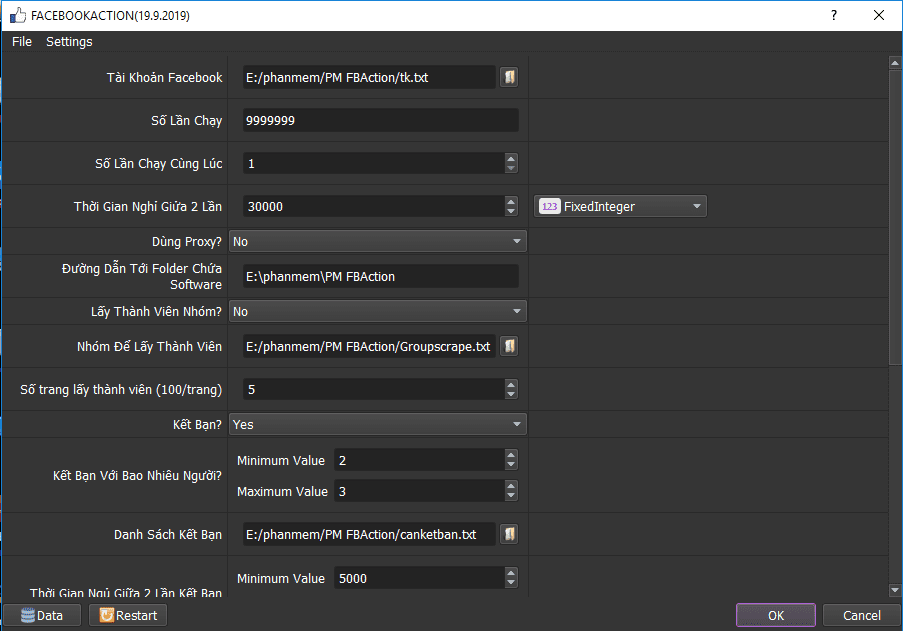Screen dimensions: 903x631
Task: Open the Dùng Proxy? dropdown
Action: click(378, 241)
